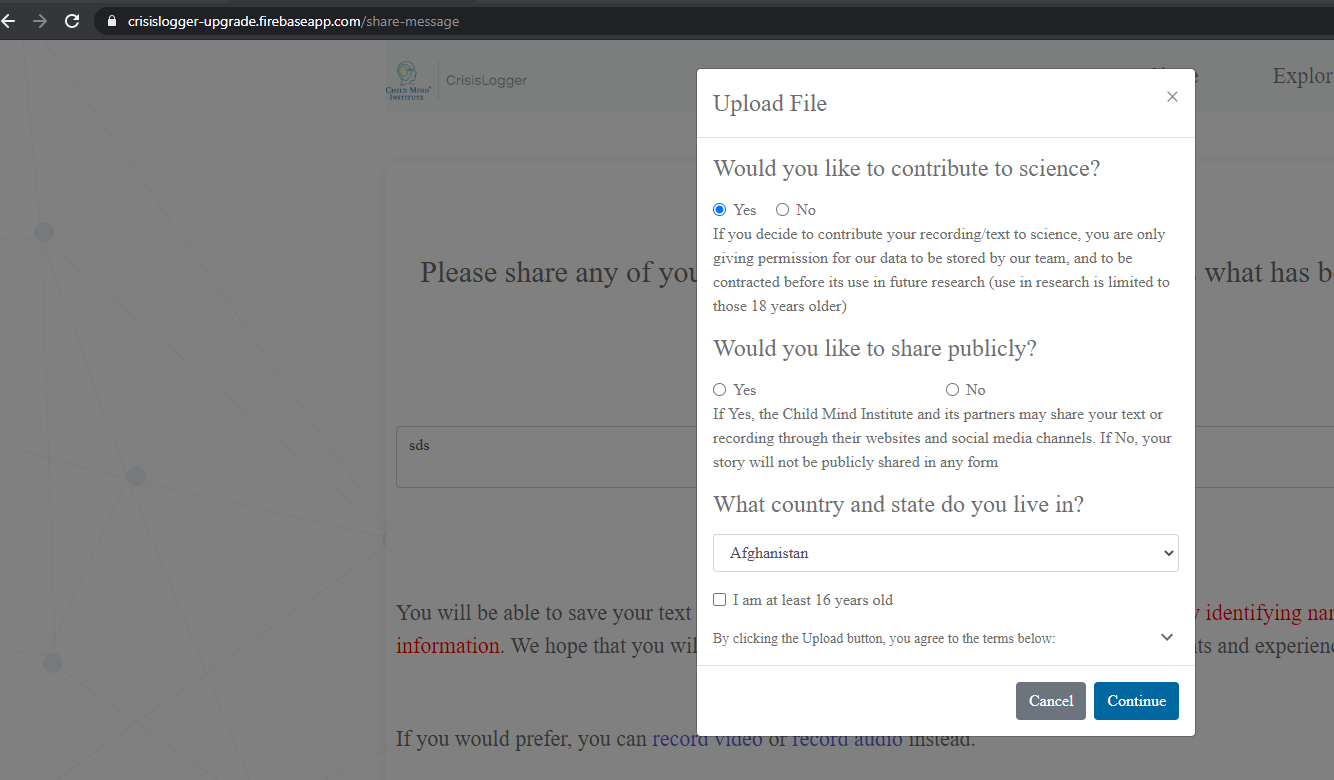Click the CrisisLogger brand name
1334x780 pixels.
[x=486, y=80]
